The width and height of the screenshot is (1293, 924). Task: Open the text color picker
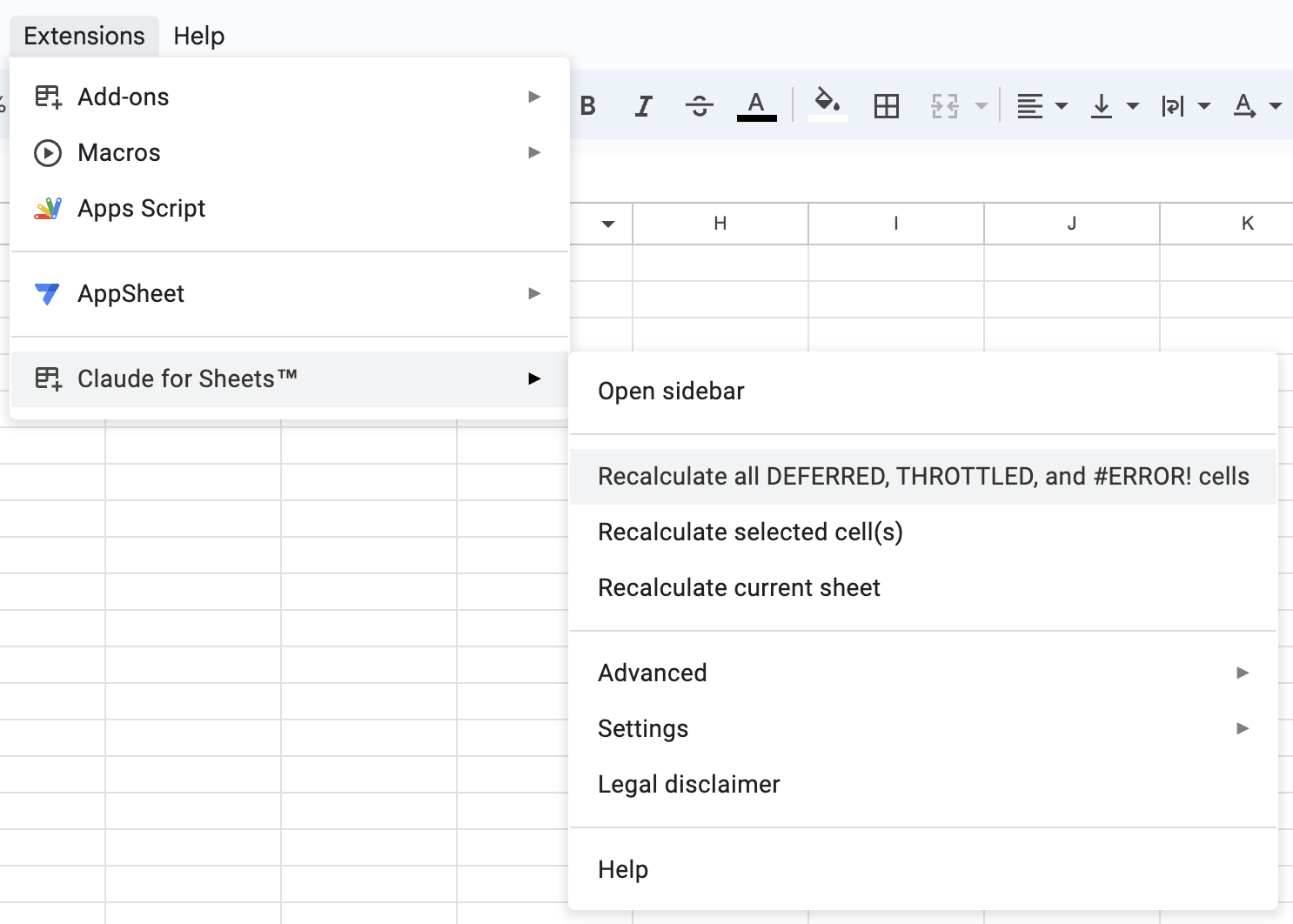tap(757, 106)
